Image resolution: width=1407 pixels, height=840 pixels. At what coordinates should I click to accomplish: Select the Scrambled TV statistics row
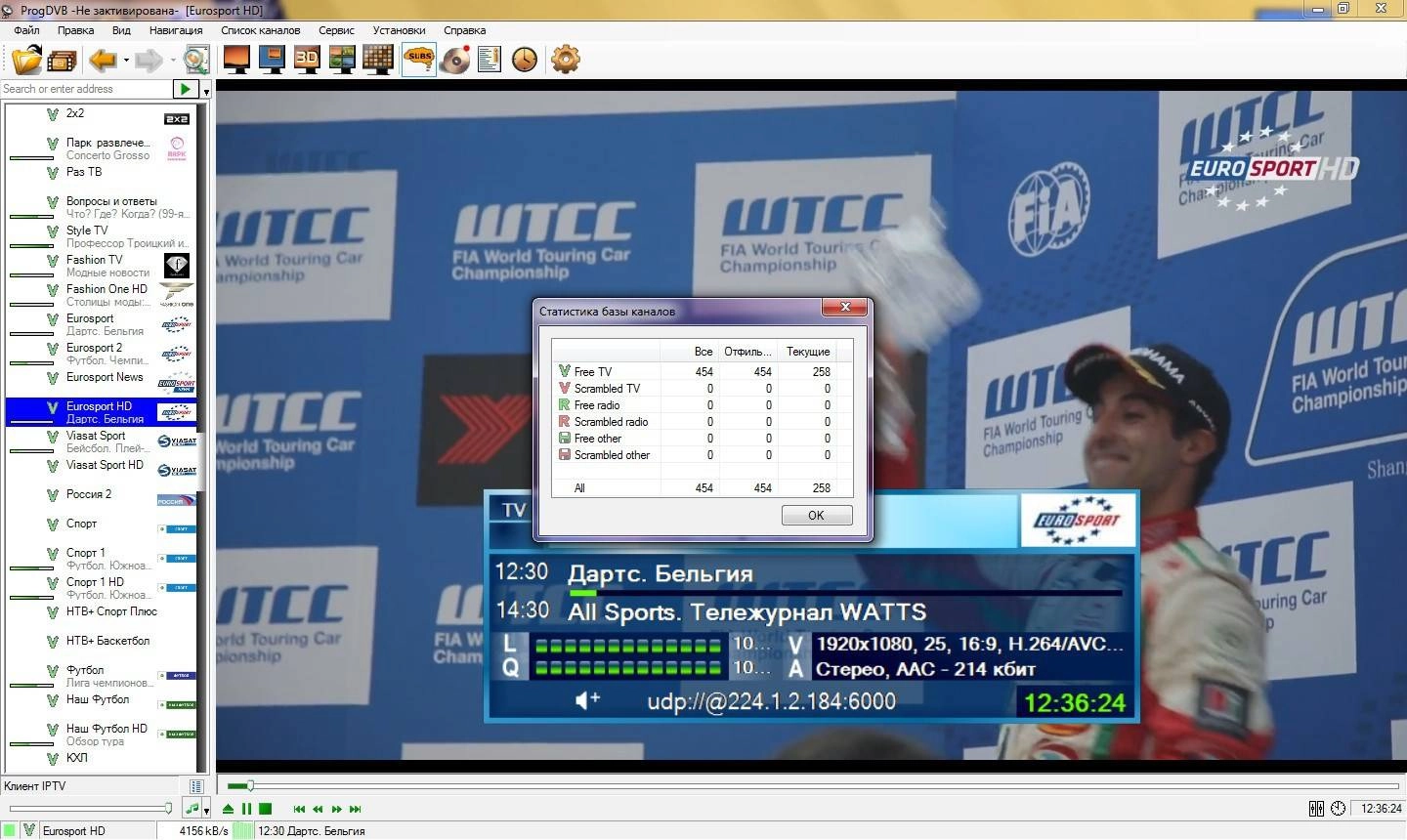coord(702,389)
